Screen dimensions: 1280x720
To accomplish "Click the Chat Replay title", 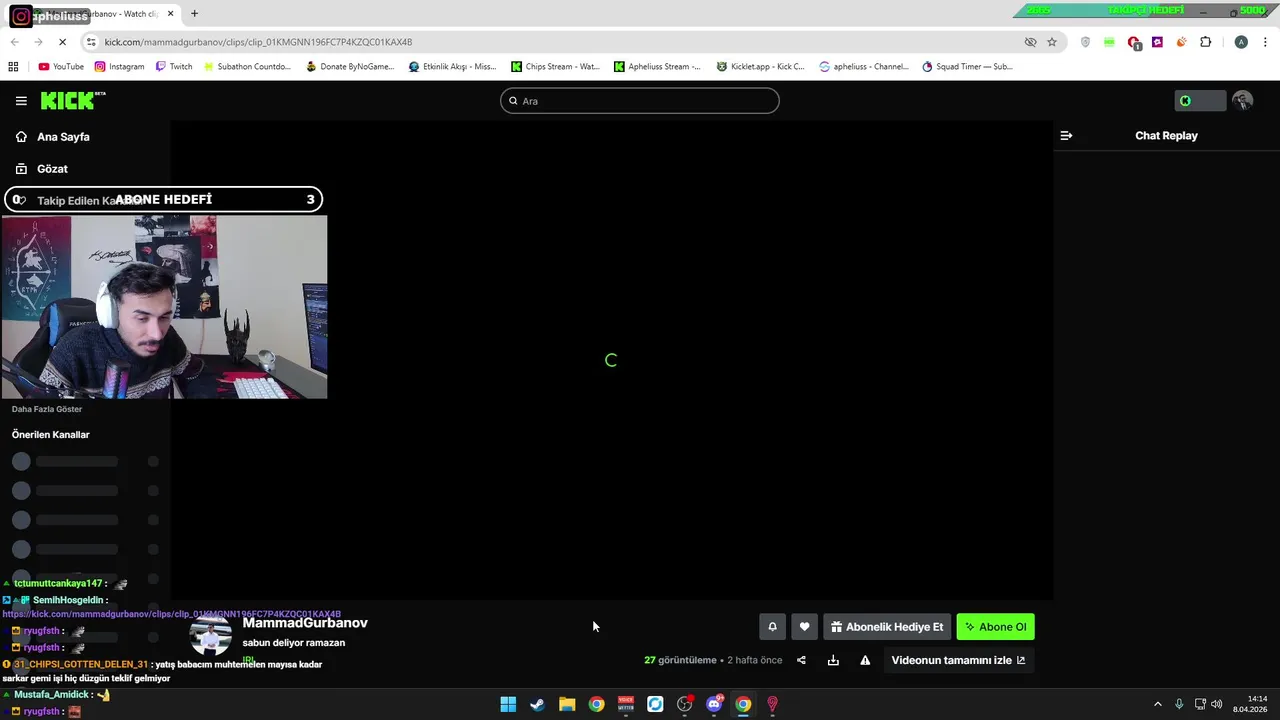I will tap(1166, 136).
